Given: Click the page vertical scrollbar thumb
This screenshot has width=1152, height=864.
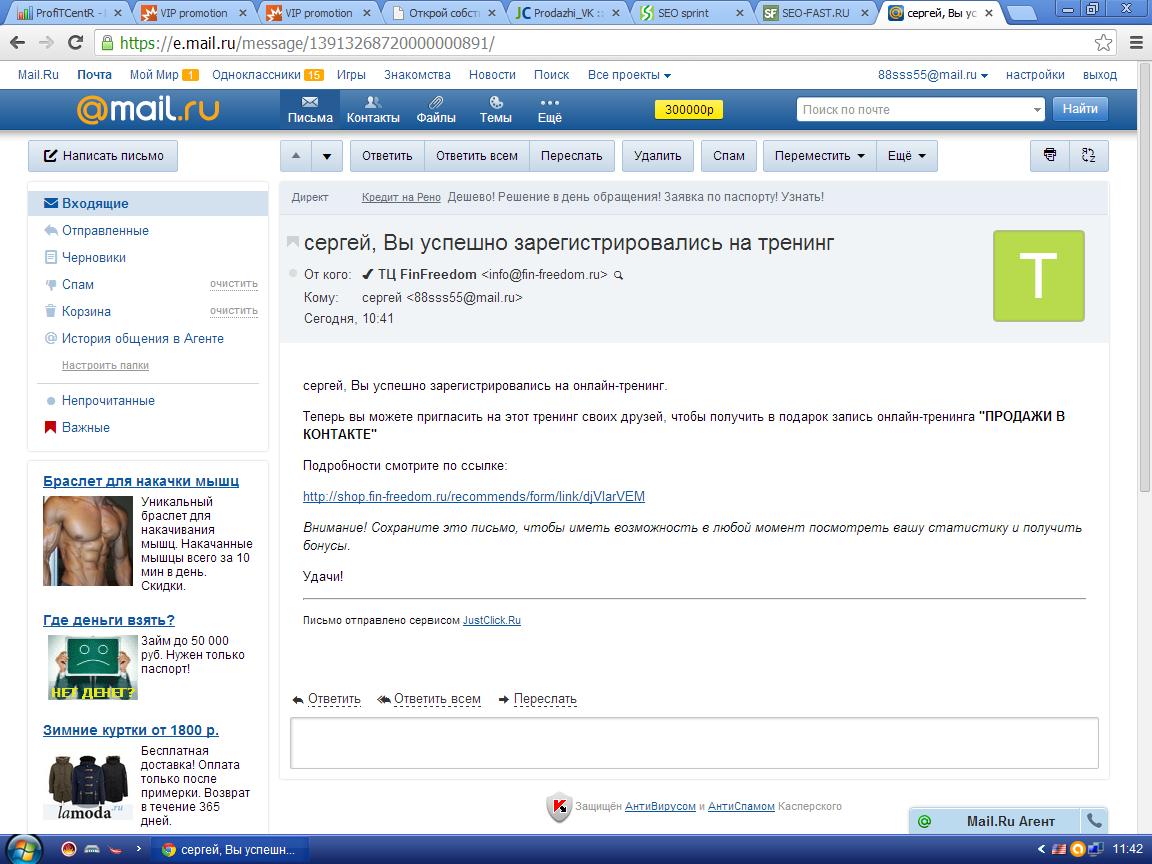Looking at the screenshot, I should (x=1145, y=276).
